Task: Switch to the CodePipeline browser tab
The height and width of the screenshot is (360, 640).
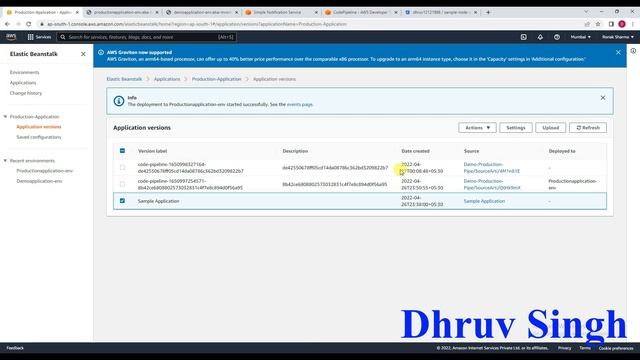Action: 361,12
